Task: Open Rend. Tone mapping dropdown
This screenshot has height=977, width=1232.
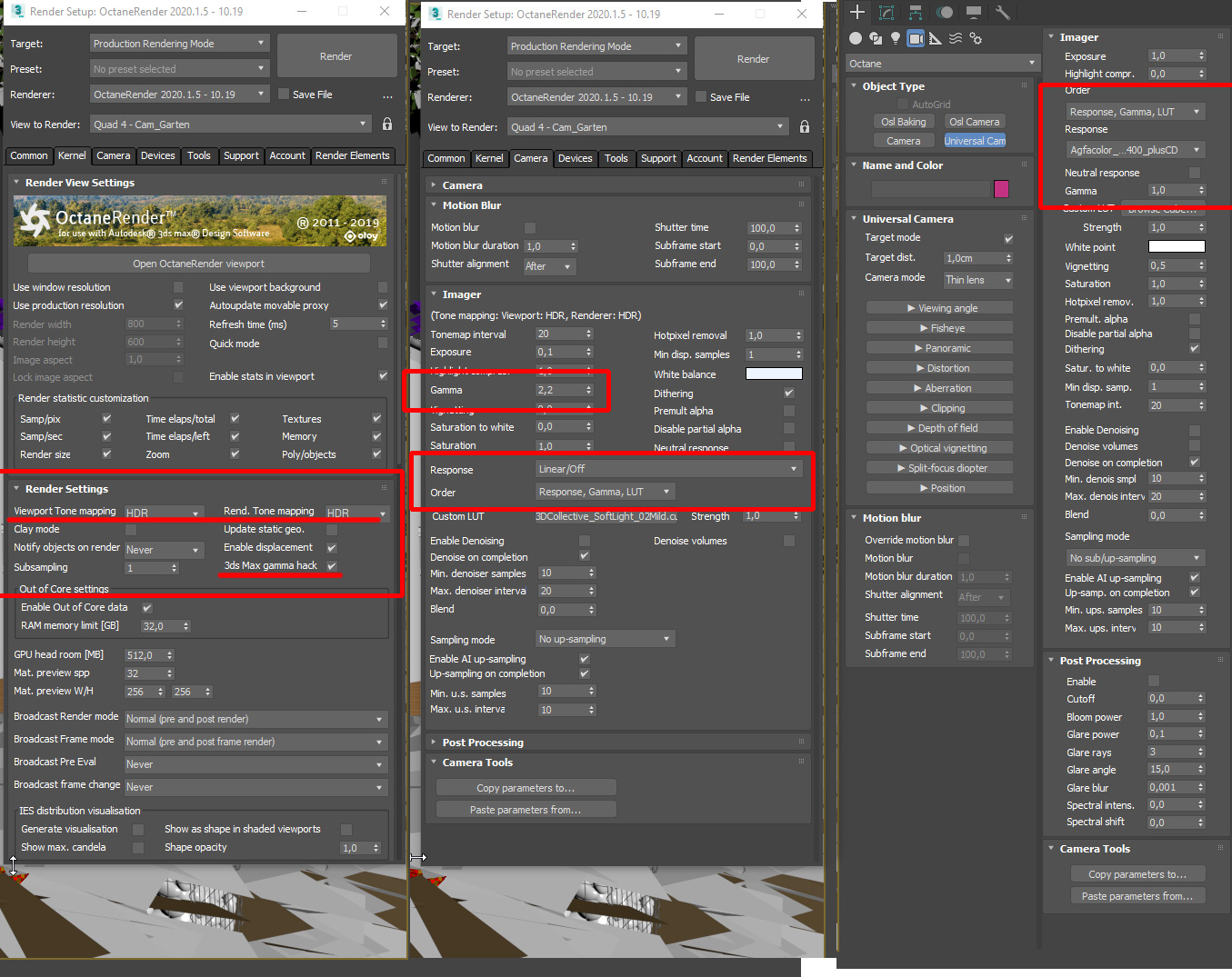Action: point(356,513)
